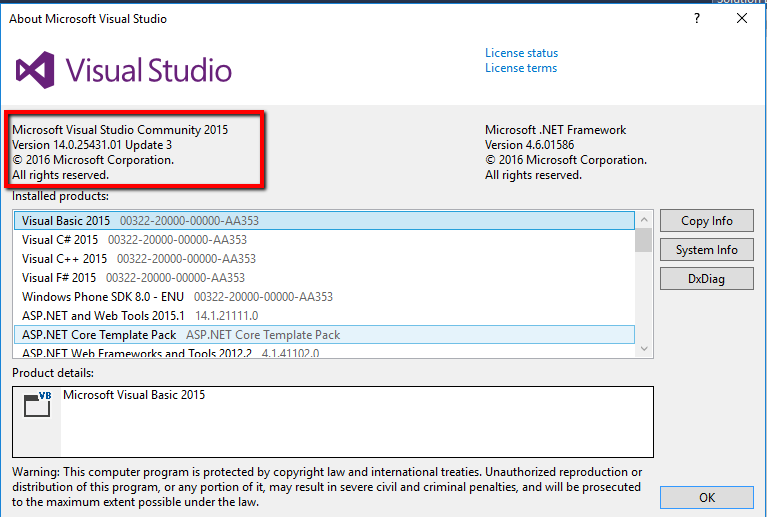Viewport: 767px width, 517px height.
Task: Open the License terms link
Action: click(x=521, y=68)
